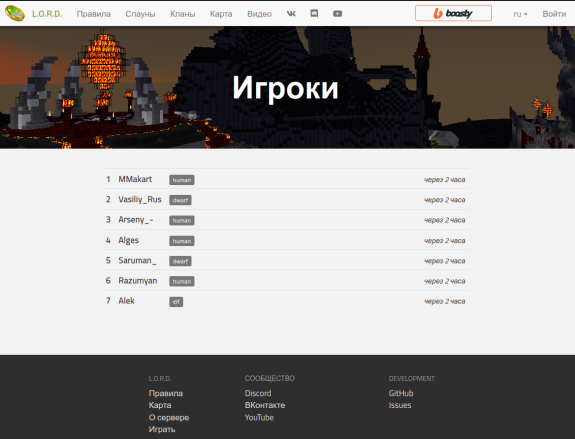This screenshot has height=439, width=575.
Task: Open Карта in the top navigation
Action: (x=221, y=14)
